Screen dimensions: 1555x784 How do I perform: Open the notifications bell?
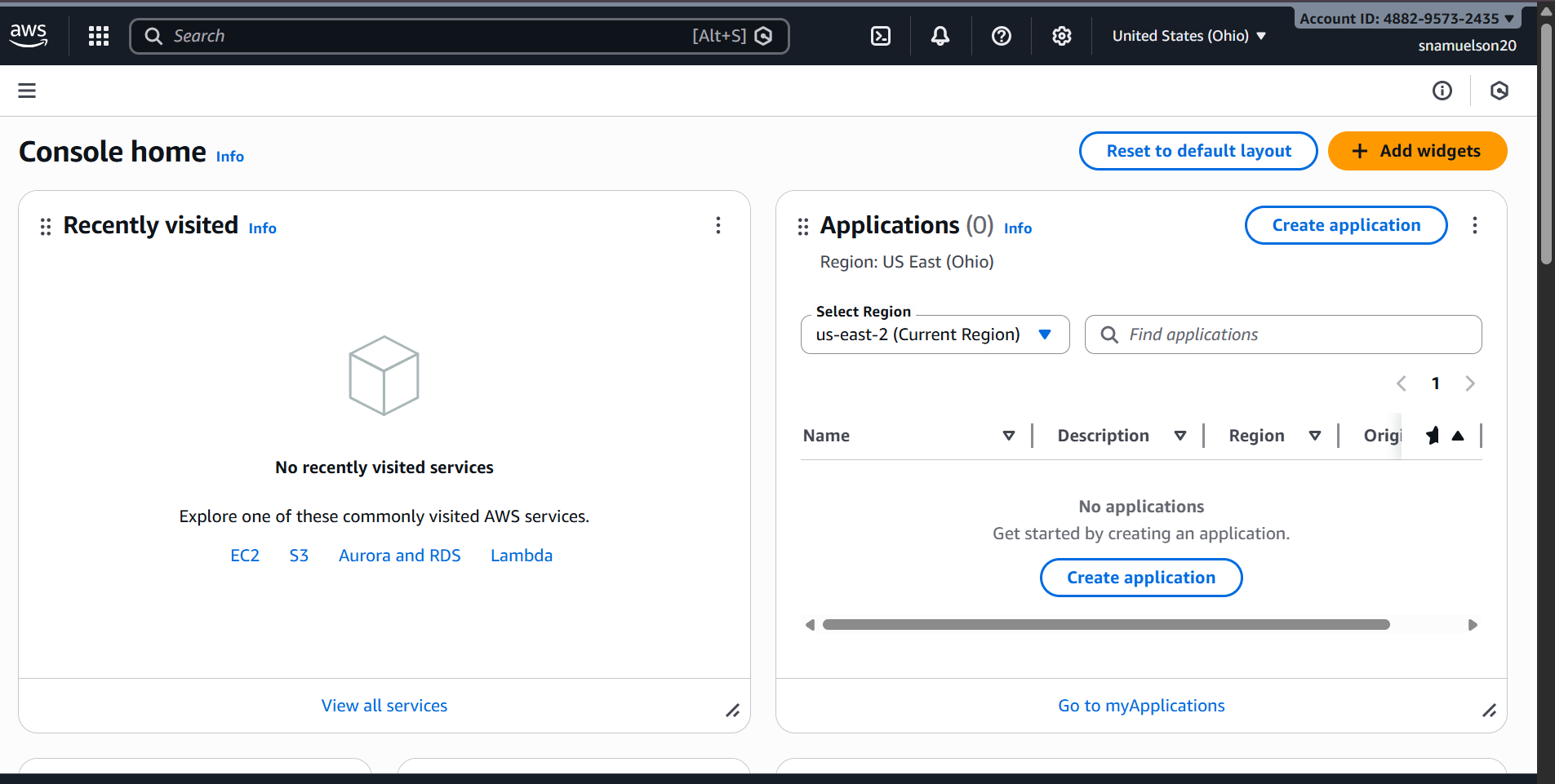(x=940, y=36)
